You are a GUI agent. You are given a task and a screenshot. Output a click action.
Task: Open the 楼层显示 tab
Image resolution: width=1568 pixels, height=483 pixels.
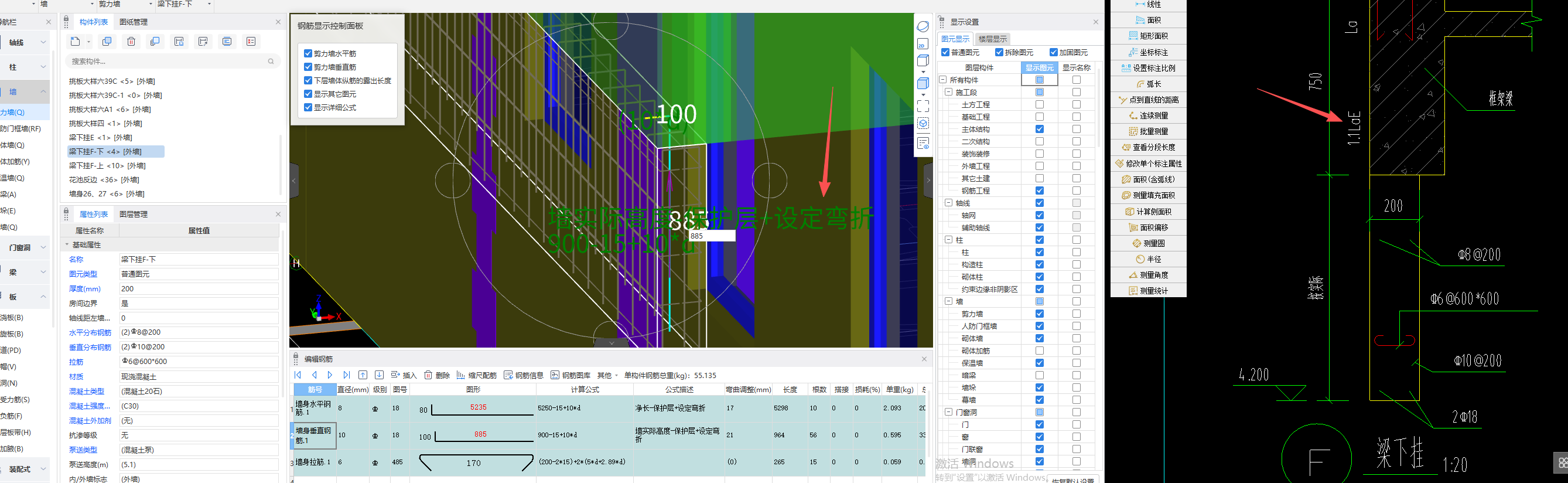click(993, 39)
